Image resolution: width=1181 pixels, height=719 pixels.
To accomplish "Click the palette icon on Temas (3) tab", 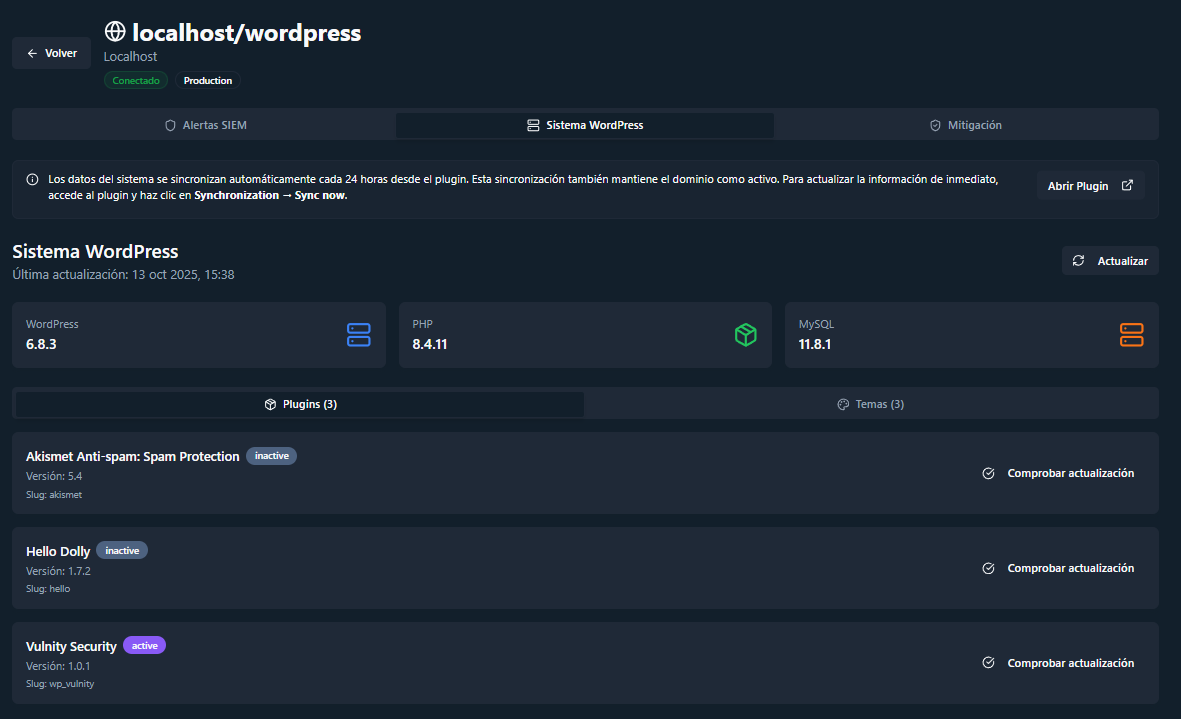I will pyautogui.click(x=843, y=404).
